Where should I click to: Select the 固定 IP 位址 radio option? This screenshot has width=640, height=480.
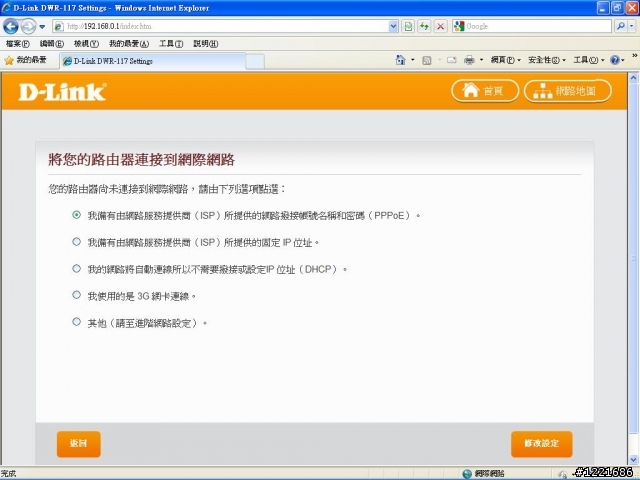pyautogui.click(x=76, y=242)
